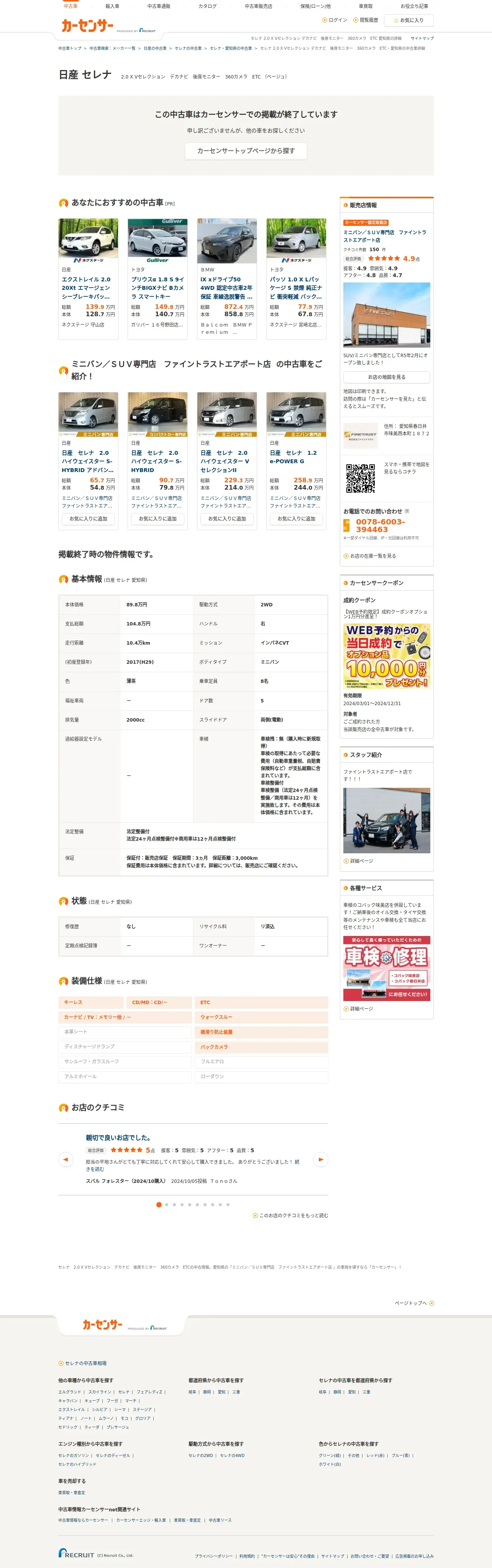Open 閲覧履歴 viewing history

(x=366, y=20)
